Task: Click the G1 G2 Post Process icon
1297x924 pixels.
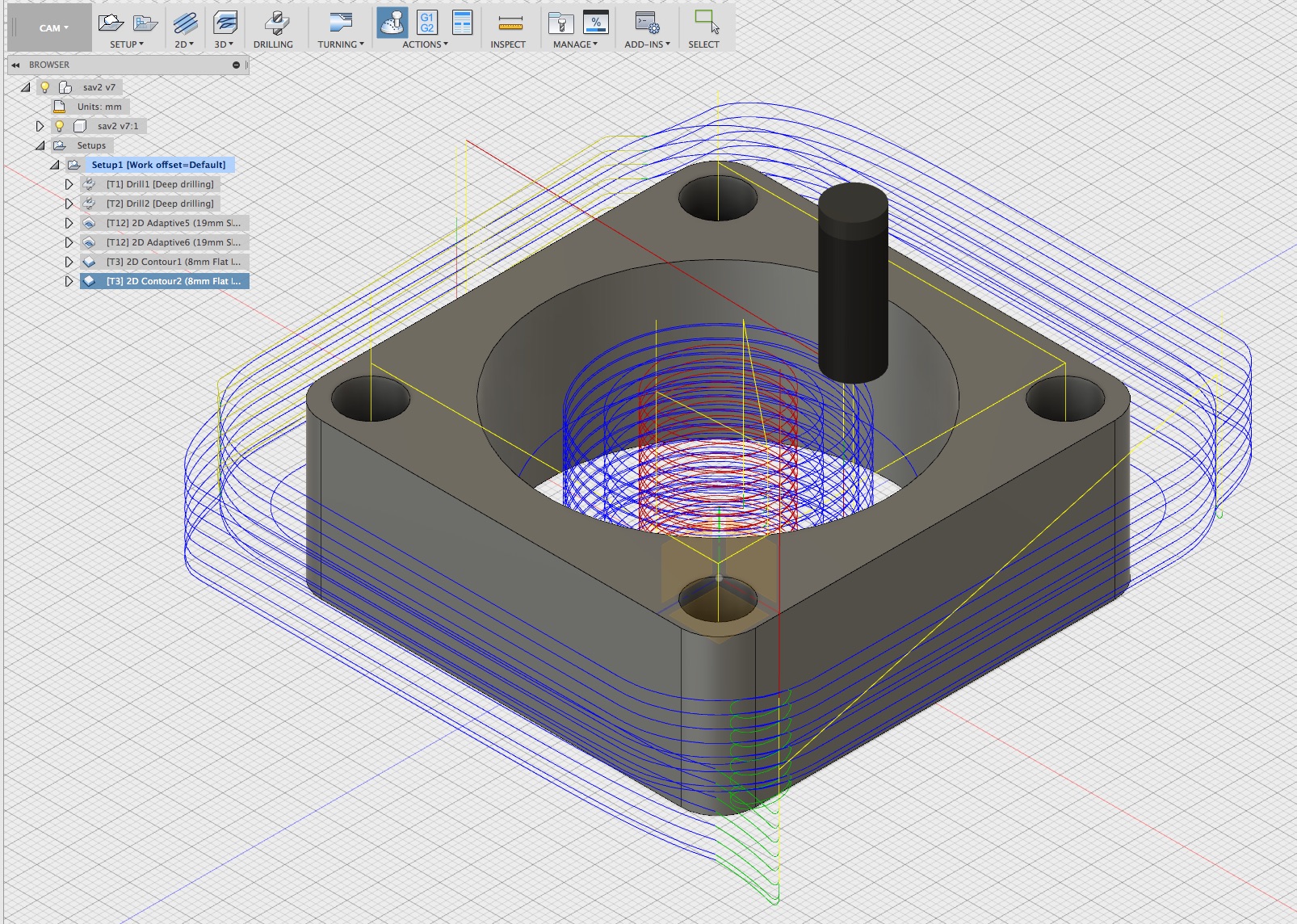Action: pos(427,23)
